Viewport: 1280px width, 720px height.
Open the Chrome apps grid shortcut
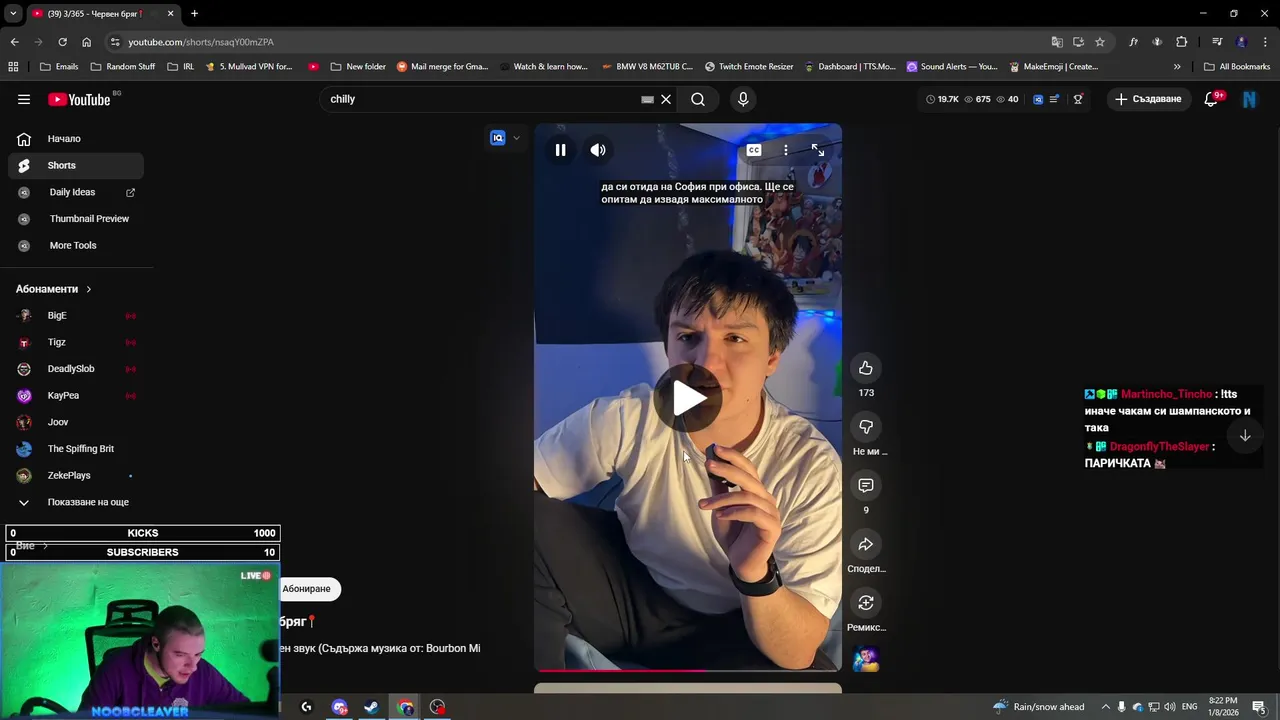point(13,67)
